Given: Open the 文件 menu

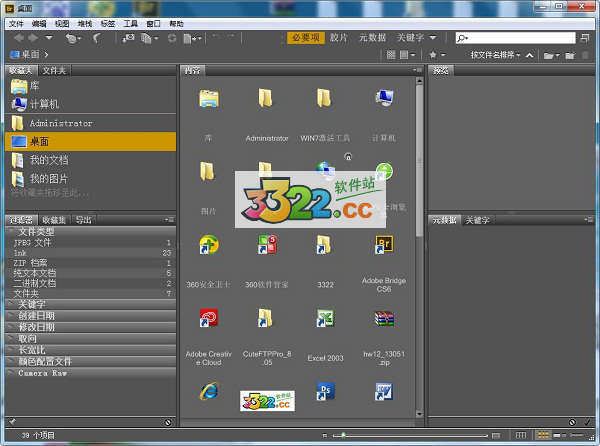Looking at the screenshot, I should click(16, 24).
